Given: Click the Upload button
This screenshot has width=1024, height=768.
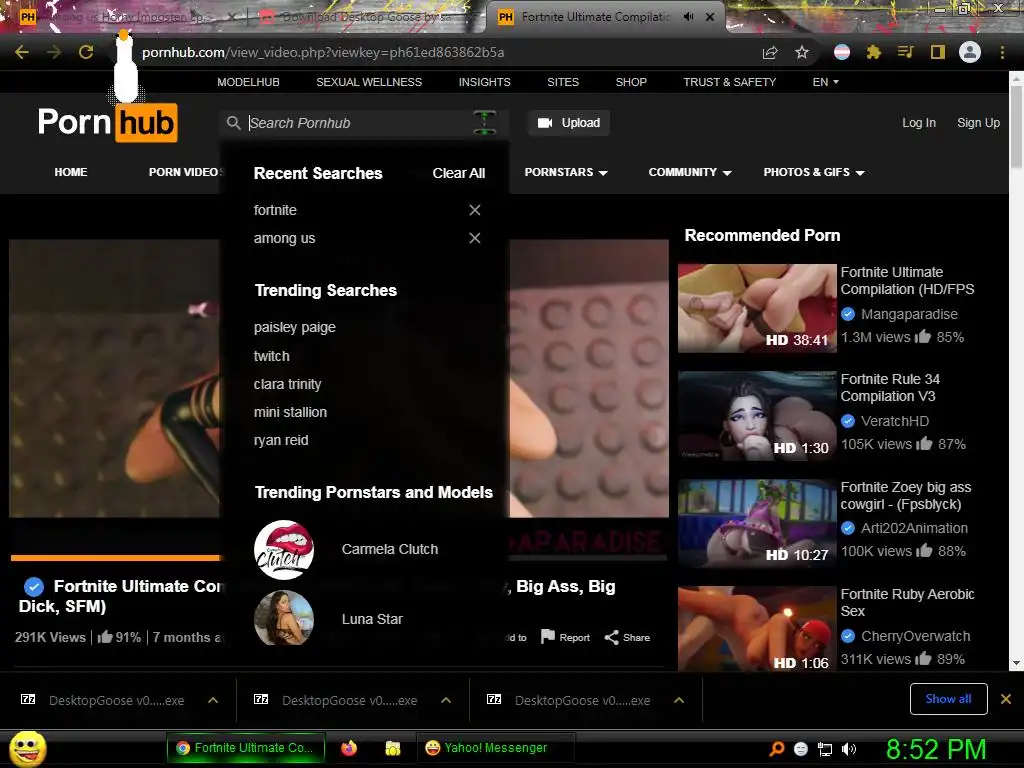Looking at the screenshot, I should [568, 123].
